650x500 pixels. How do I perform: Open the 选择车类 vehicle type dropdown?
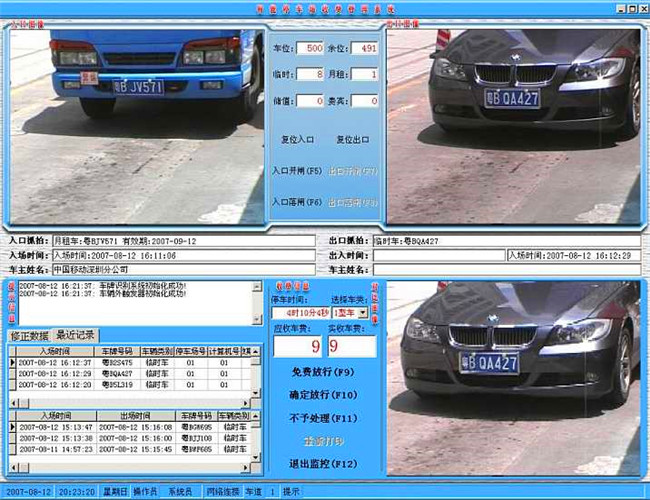tap(363, 313)
